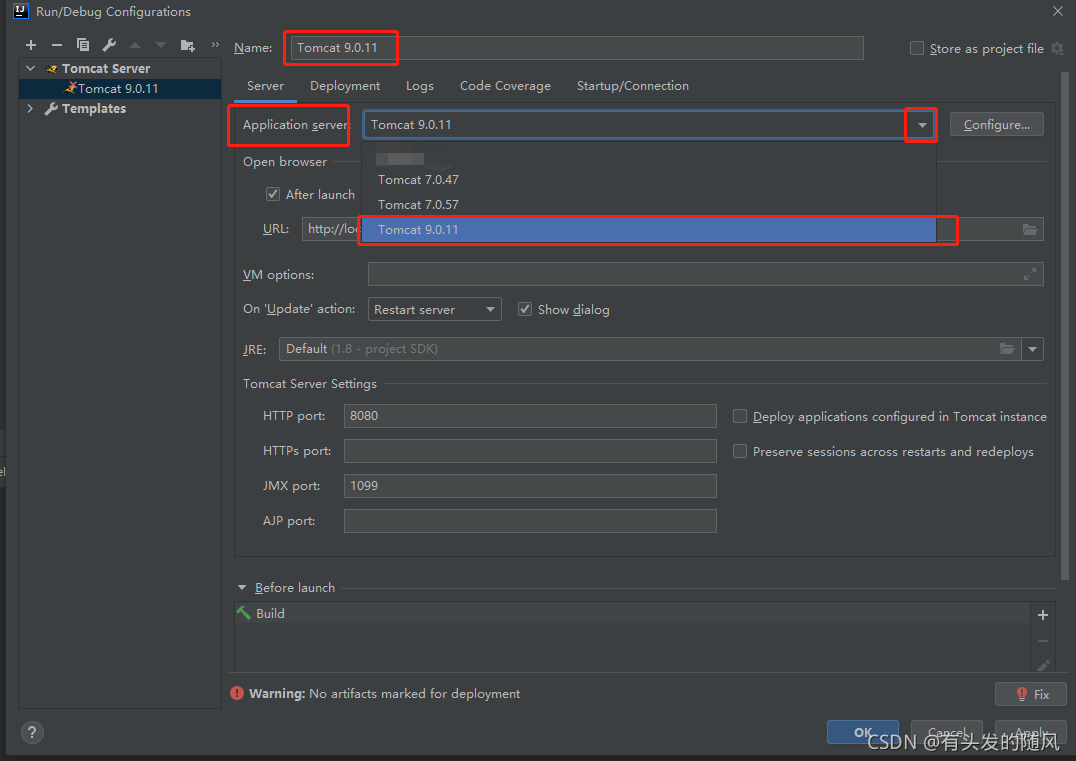Click the Build hammer icon
The height and width of the screenshot is (761, 1076).
tap(244, 613)
